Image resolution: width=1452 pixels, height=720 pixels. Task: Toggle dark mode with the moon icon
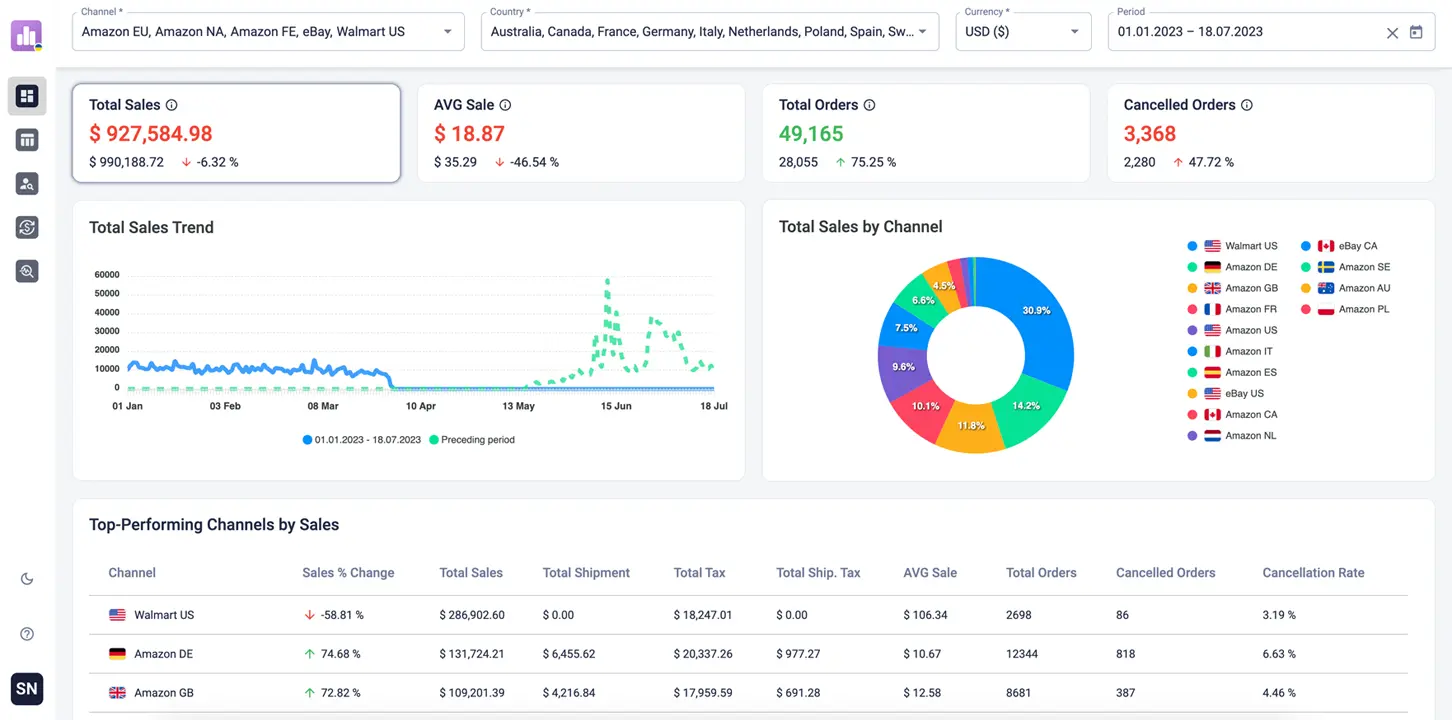(x=27, y=579)
